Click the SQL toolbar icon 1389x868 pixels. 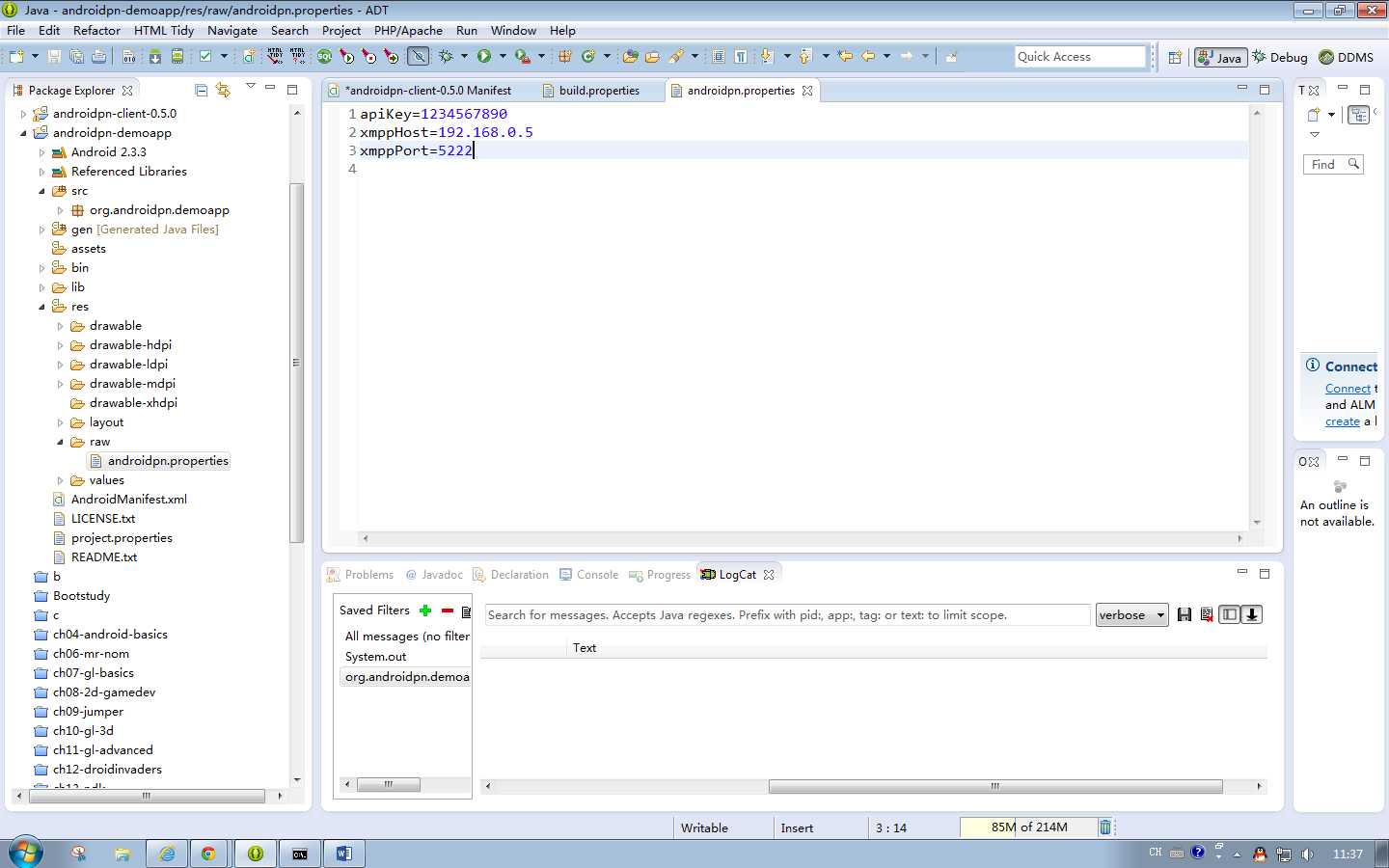coord(324,57)
